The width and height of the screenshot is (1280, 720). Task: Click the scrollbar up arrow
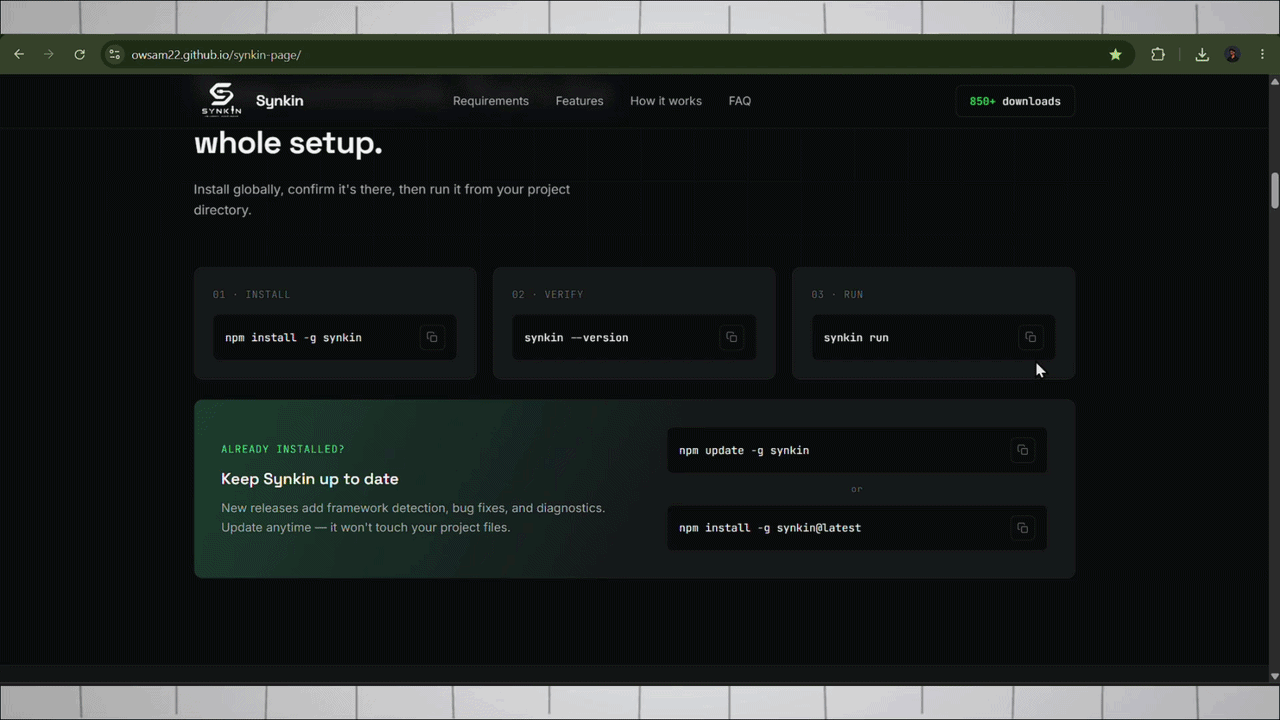[1275, 80]
